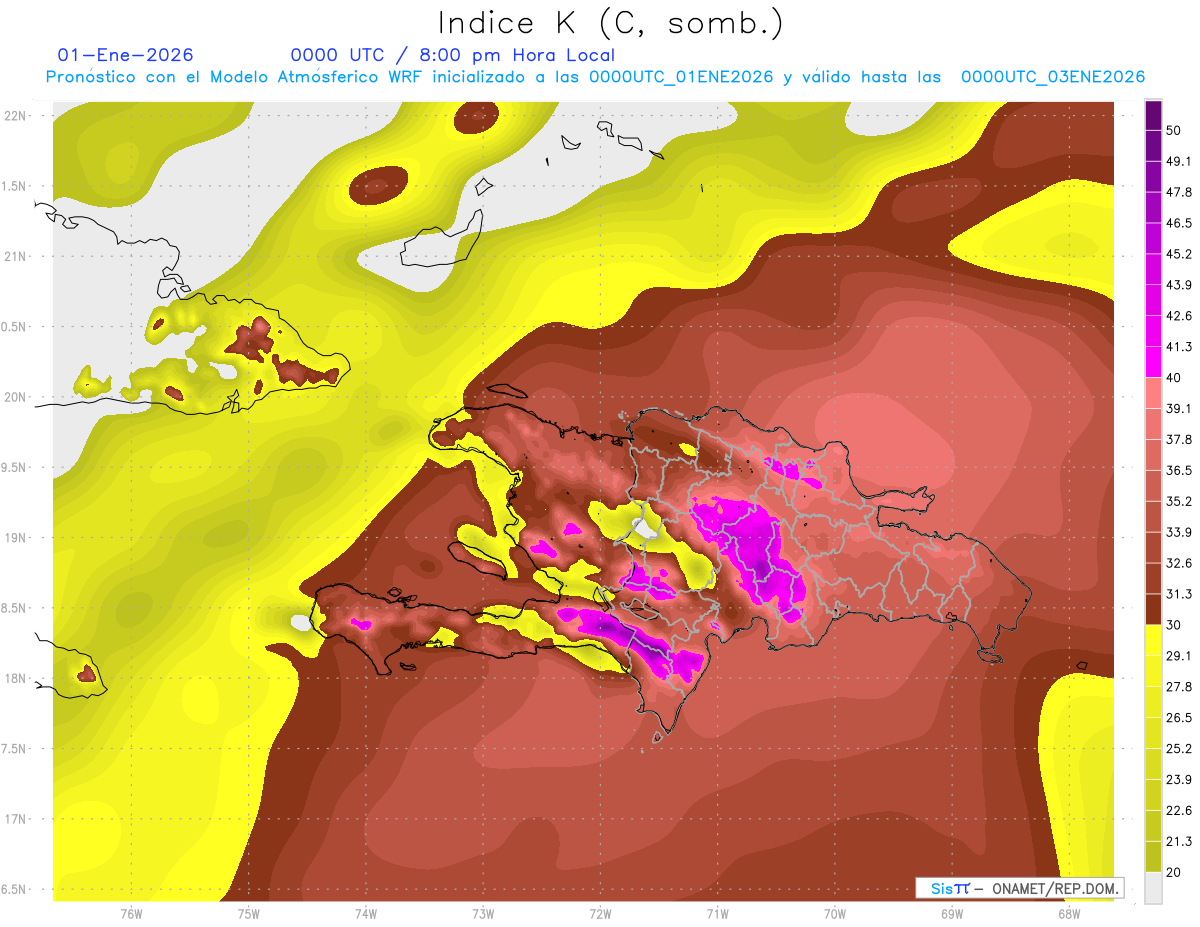Pick the dark purple legend swatch above 50

pos(1153,115)
